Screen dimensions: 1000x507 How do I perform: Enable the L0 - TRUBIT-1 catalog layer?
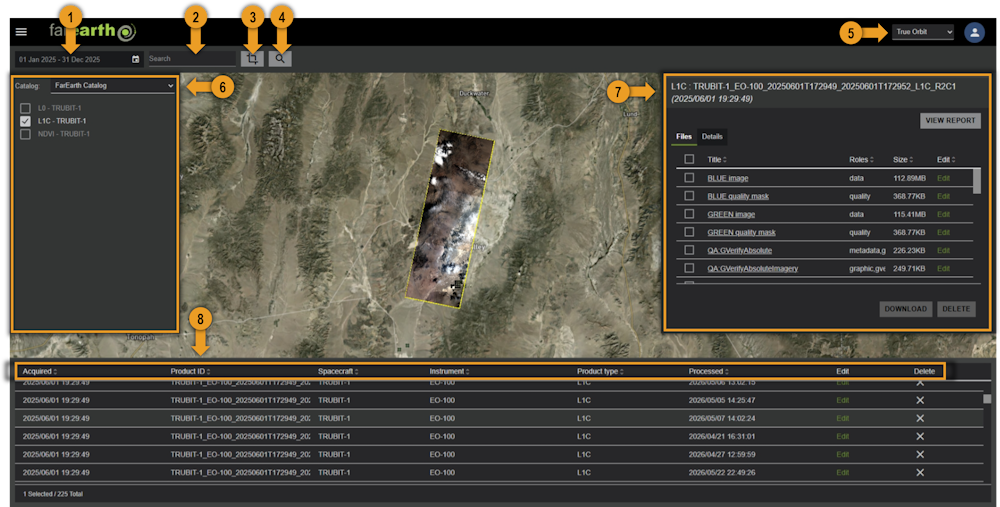click(x=26, y=108)
